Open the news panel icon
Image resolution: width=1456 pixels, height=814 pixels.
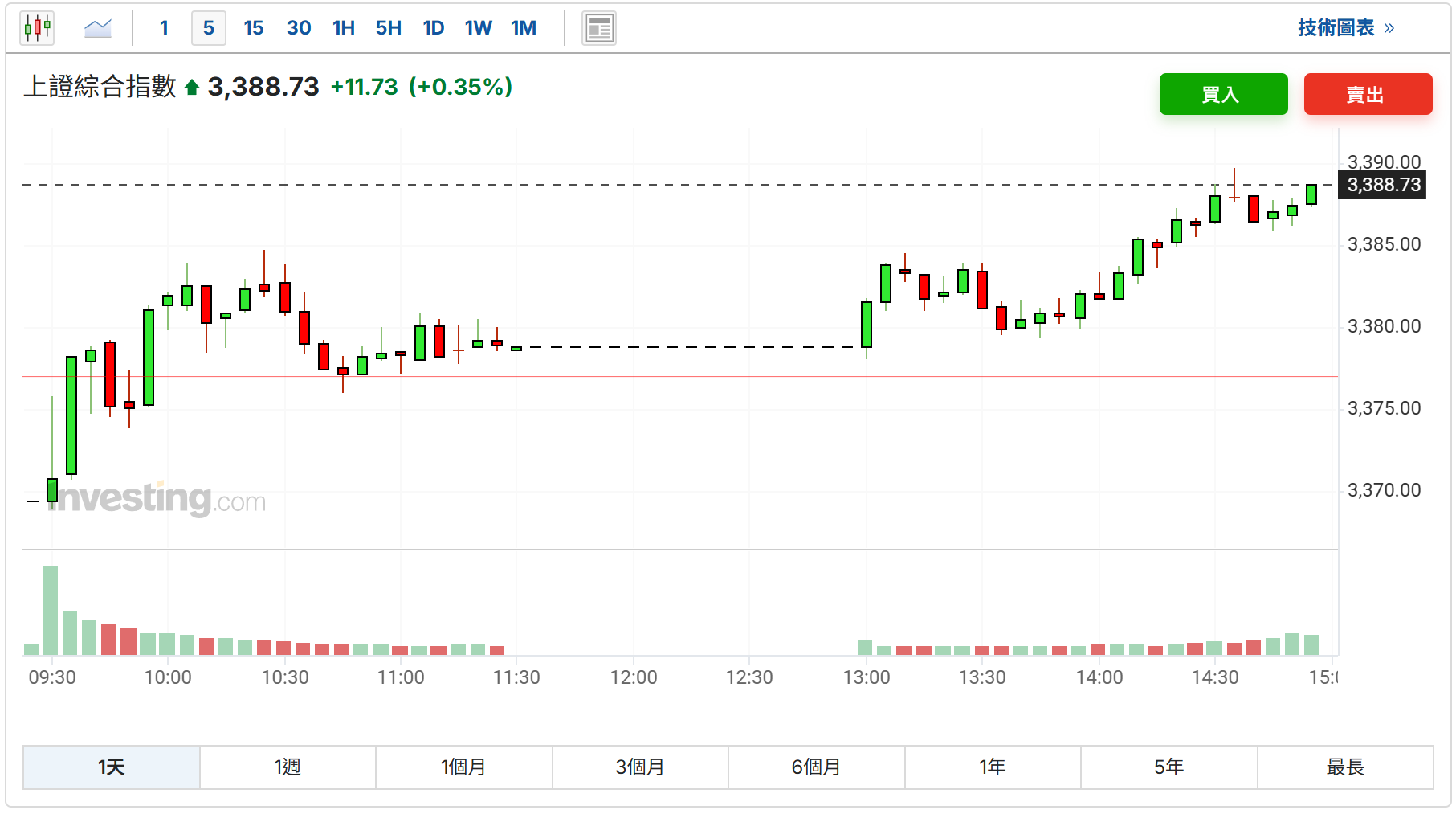[599, 28]
